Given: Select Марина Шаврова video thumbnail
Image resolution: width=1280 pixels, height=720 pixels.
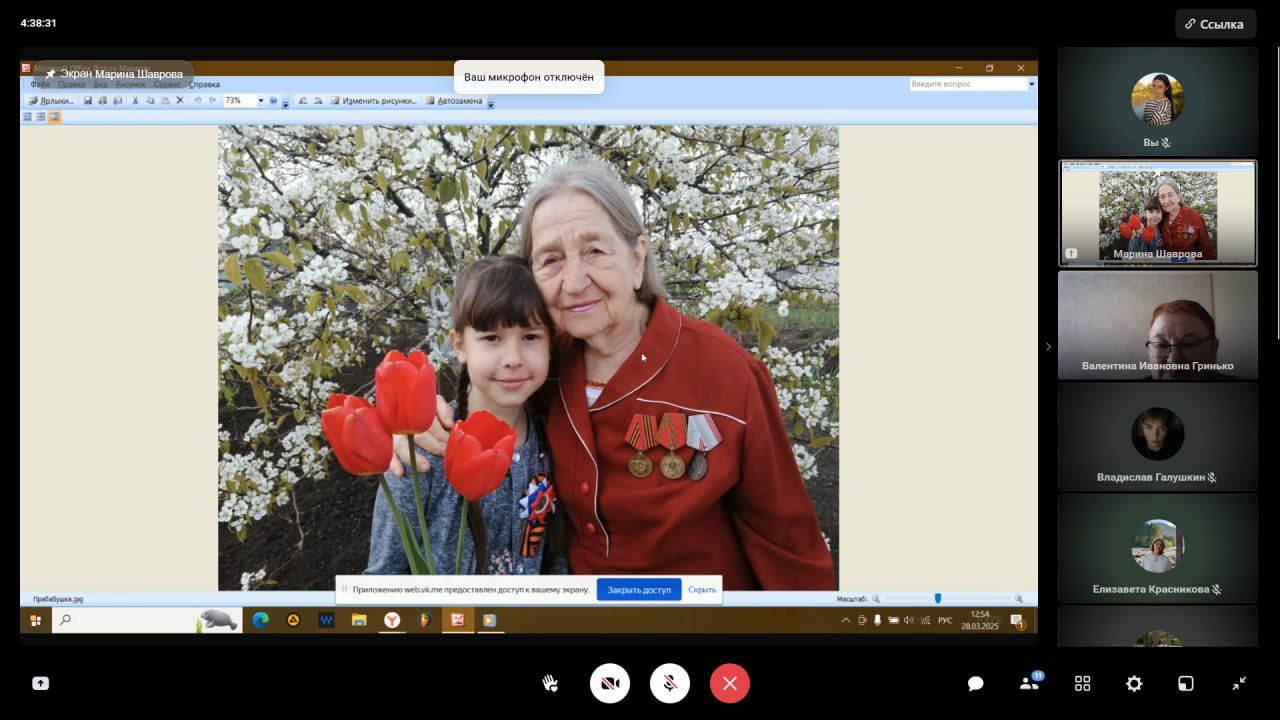Looking at the screenshot, I should (1158, 213).
